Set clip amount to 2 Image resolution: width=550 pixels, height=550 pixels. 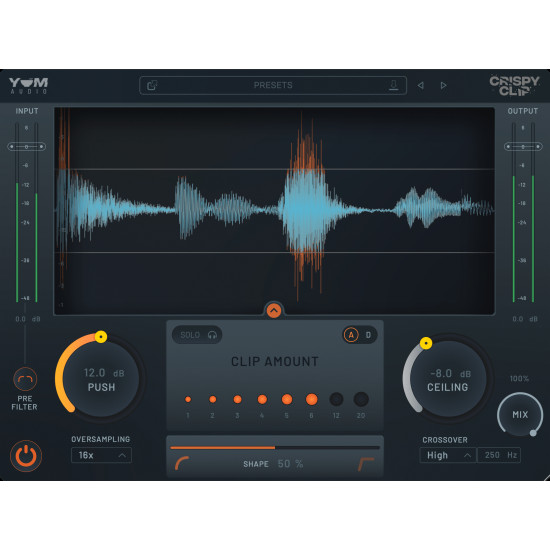click(x=213, y=399)
